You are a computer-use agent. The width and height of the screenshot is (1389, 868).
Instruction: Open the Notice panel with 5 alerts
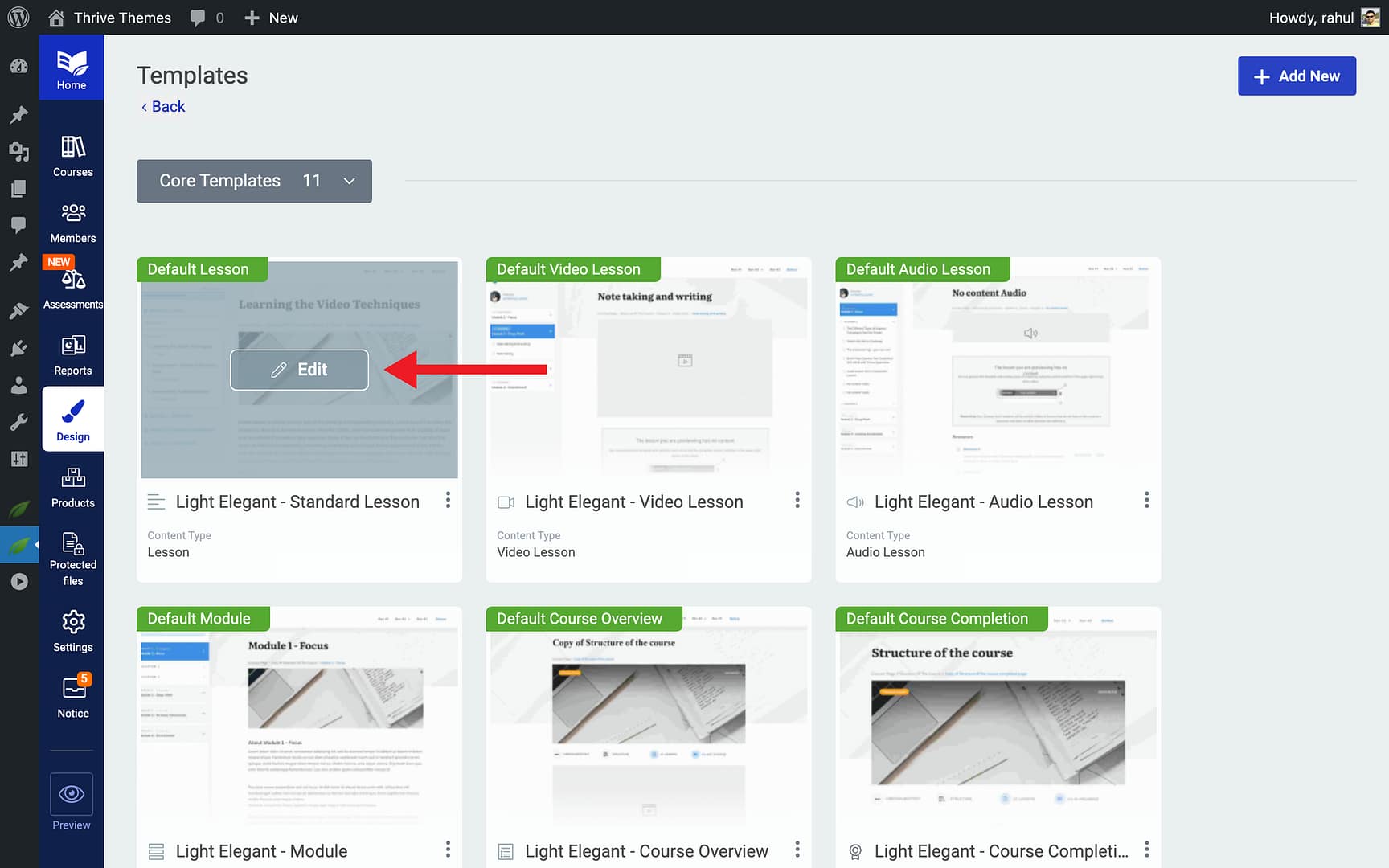point(72,694)
